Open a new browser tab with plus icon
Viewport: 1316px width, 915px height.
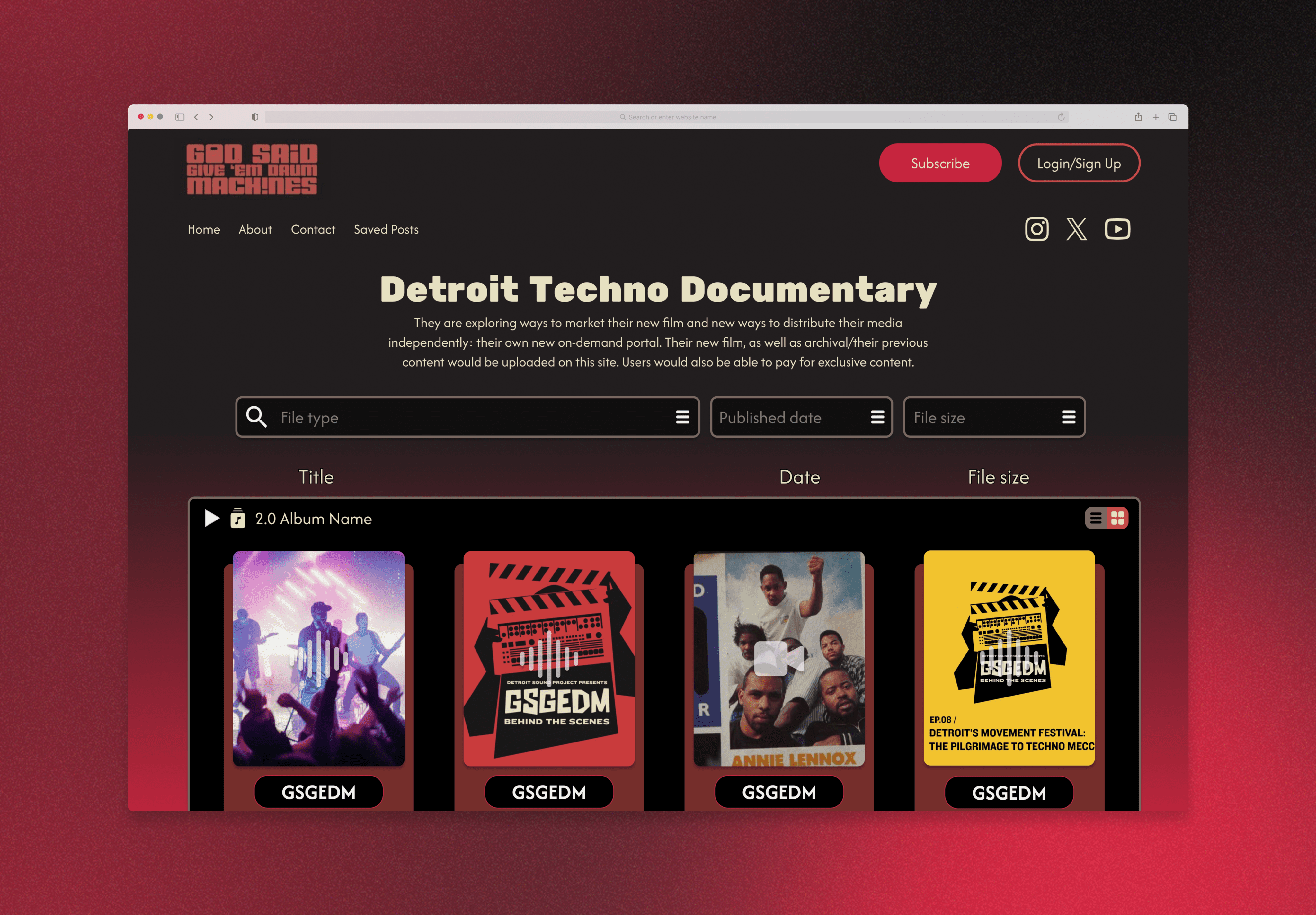tap(1156, 117)
